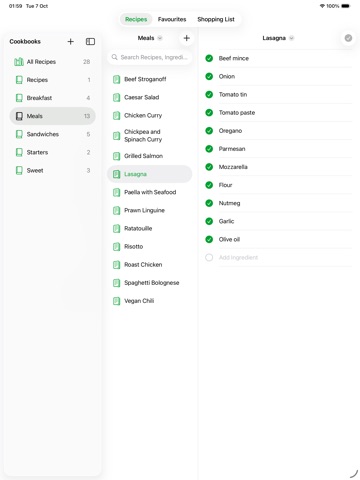Tap the check-all circle icon beside Lasagna
Image resolution: width=360 pixels, height=480 pixels.
[348, 38]
